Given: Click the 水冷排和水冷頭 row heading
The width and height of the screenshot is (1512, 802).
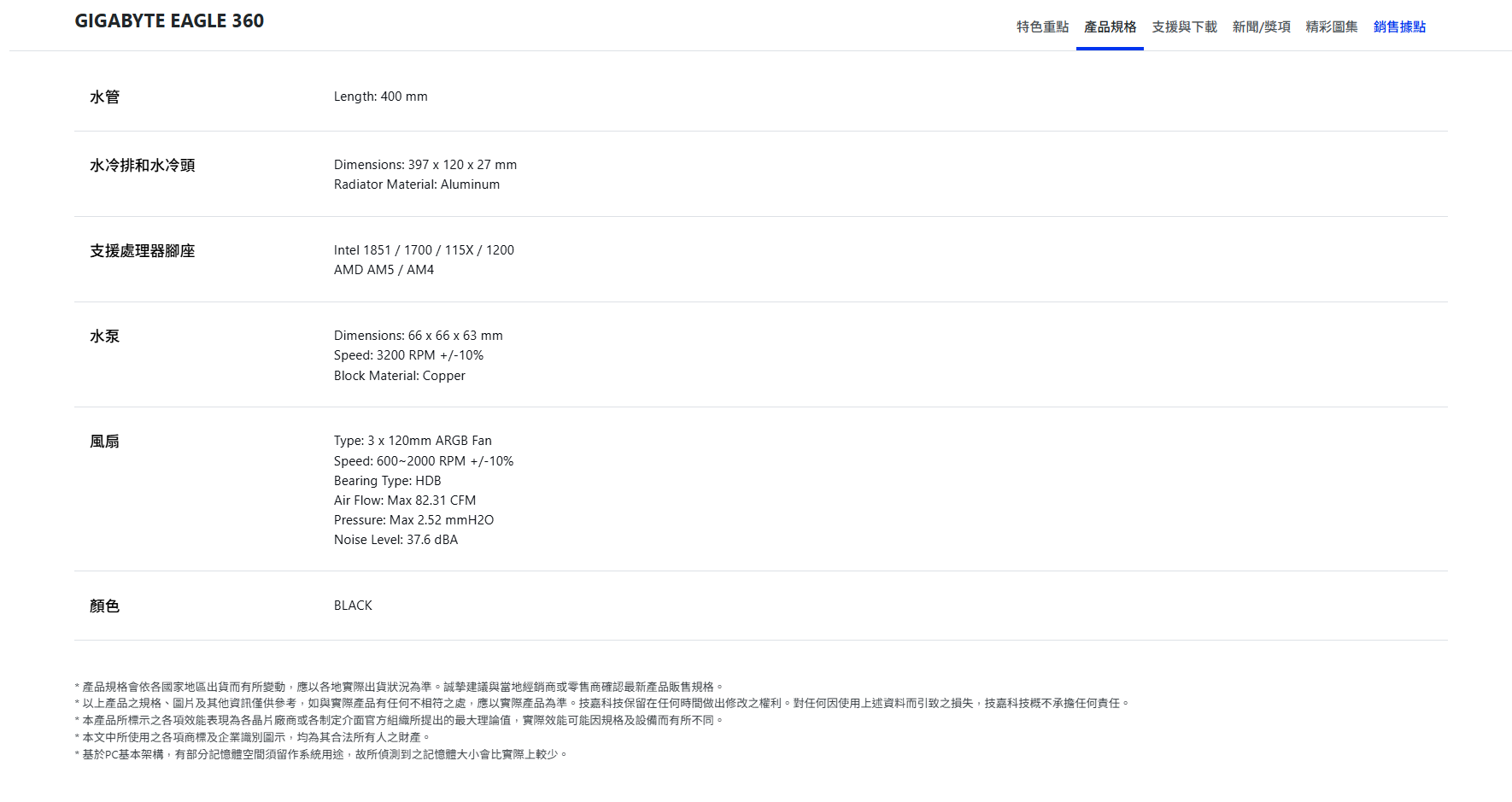Looking at the screenshot, I should coord(142,166).
